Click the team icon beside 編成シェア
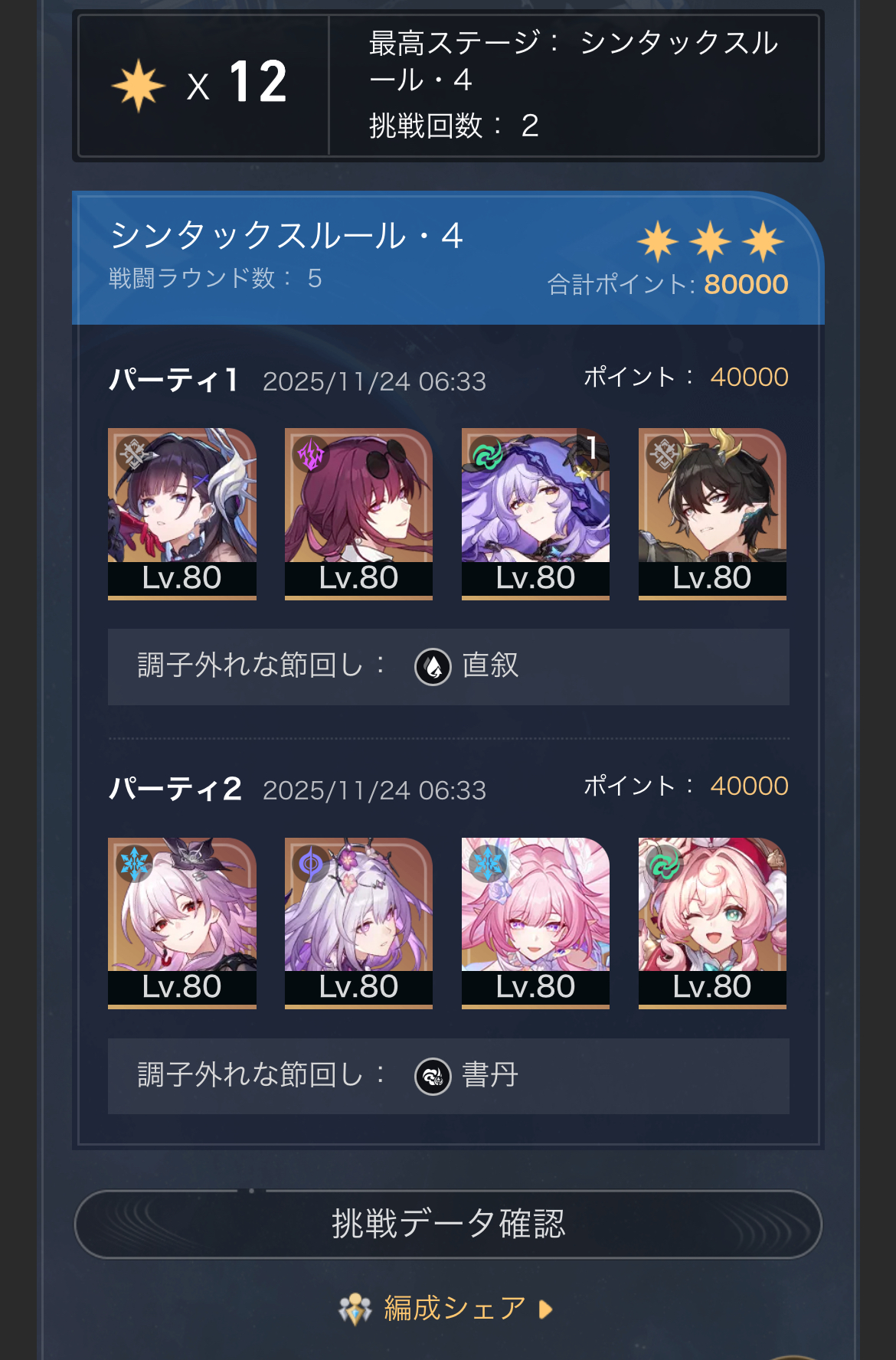Viewport: 896px width, 1360px height. tap(355, 1309)
